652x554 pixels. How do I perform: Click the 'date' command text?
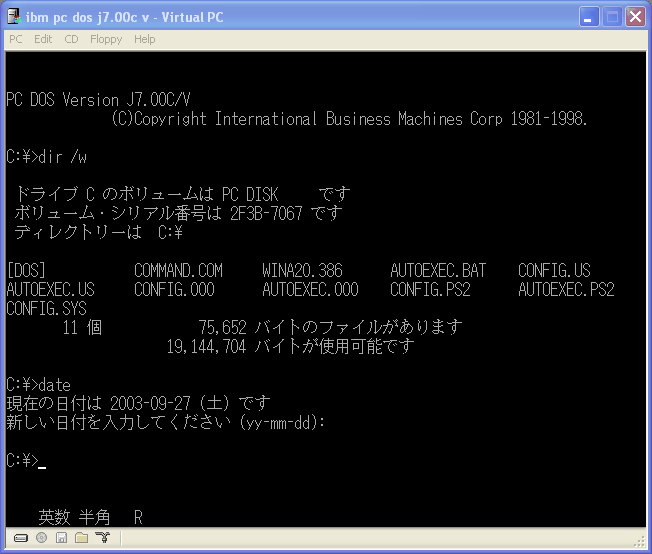coord(54,385)
